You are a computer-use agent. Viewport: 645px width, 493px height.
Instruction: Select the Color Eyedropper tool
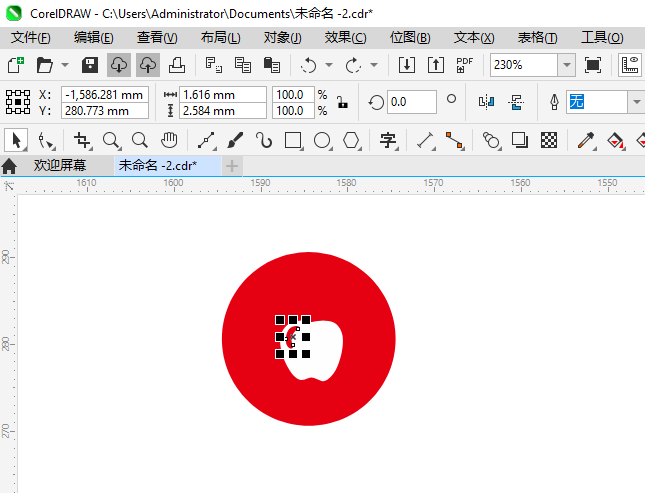tap(586, 140)
